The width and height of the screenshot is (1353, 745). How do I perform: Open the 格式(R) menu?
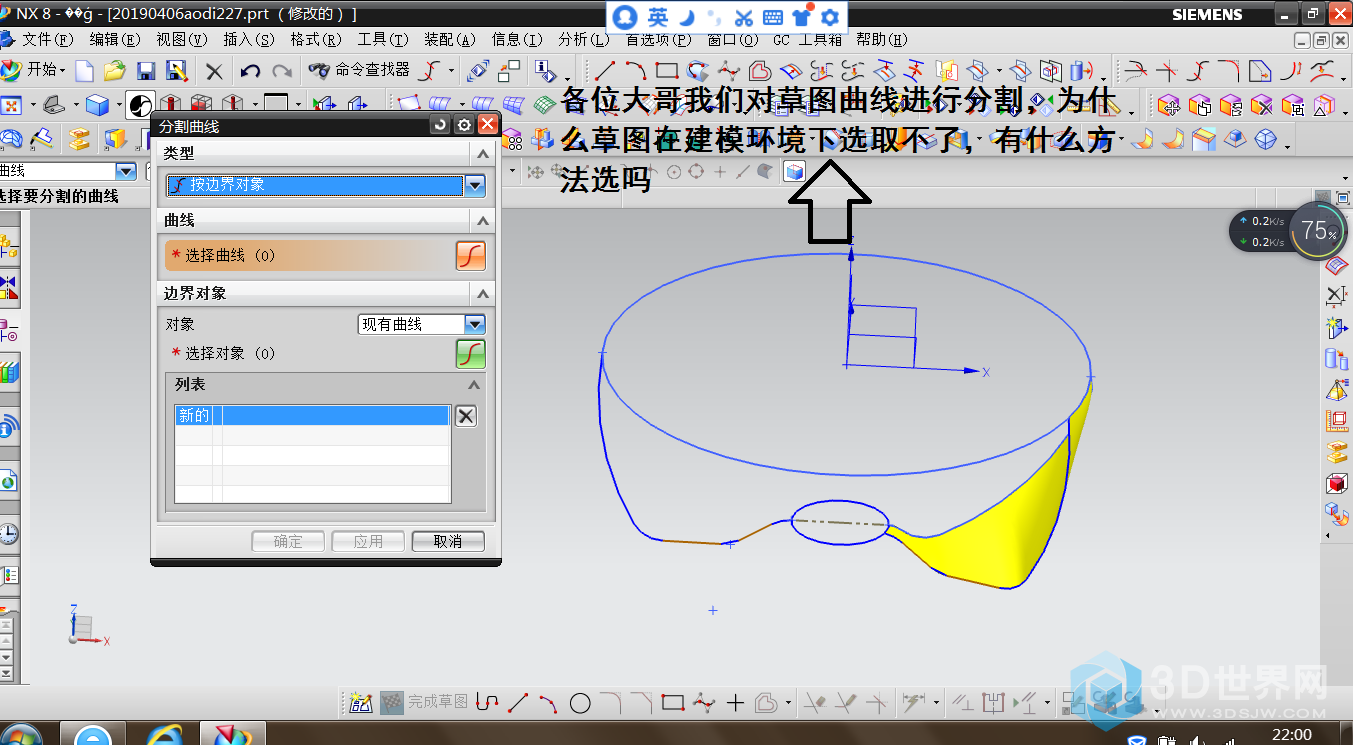coord(316,39)
